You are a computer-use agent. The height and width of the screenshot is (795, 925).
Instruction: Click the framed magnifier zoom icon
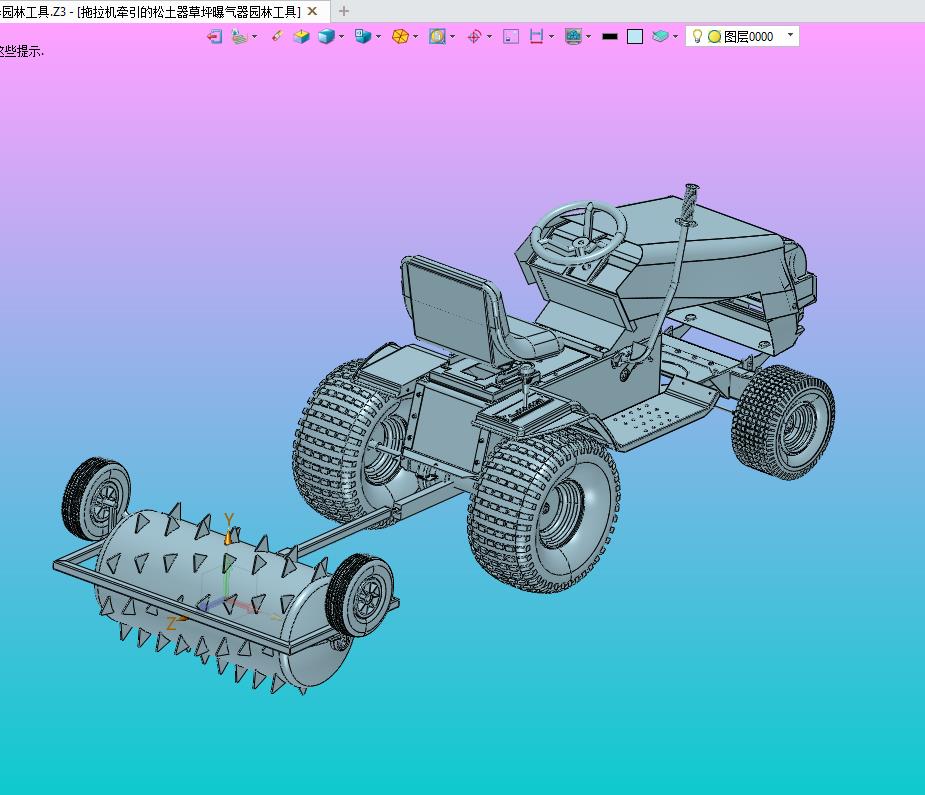(x=437, y=37)
